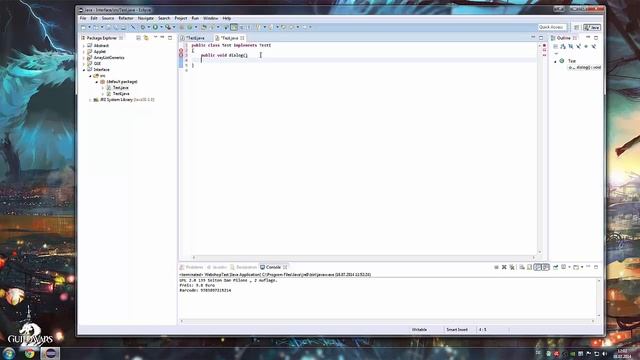The width and height of the screenshot is (640, 360).
Task: Open the External Tools dropdown arrow
Action: (x=174, y=27)
